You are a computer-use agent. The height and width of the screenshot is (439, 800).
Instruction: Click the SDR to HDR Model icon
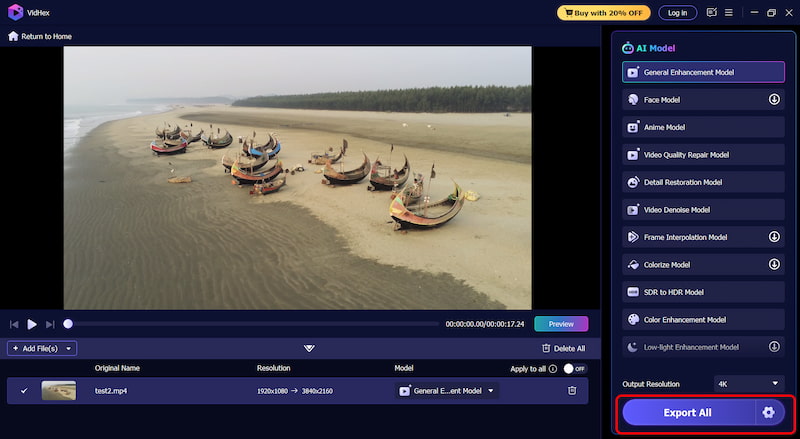point(633,292)
